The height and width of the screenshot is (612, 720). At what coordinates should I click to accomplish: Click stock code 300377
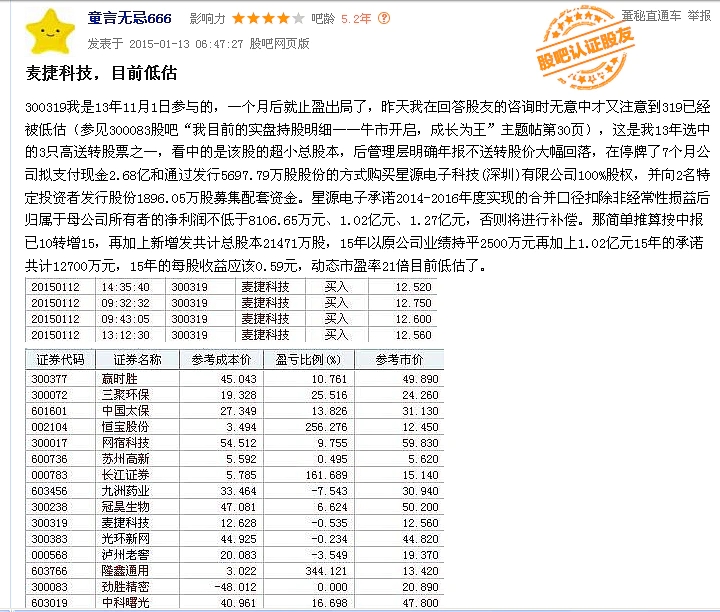tap(49, 379)
